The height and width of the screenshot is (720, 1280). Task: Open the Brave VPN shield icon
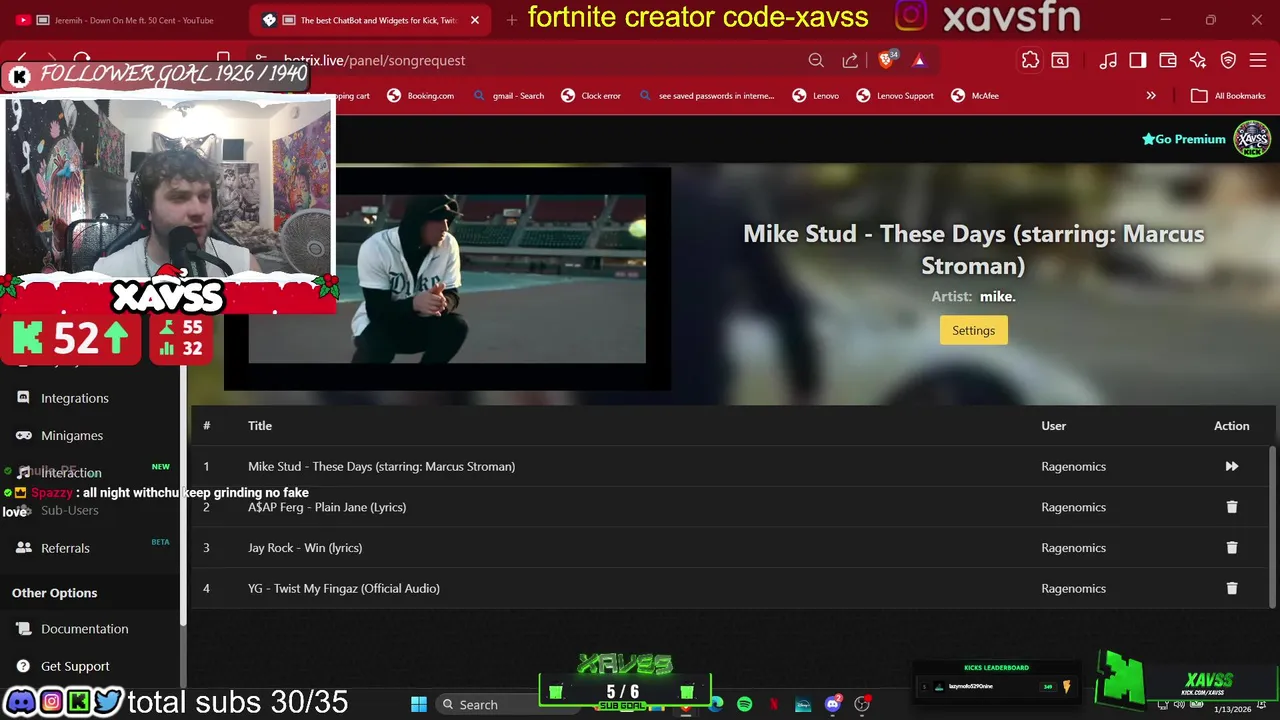tap(1228, 60)
